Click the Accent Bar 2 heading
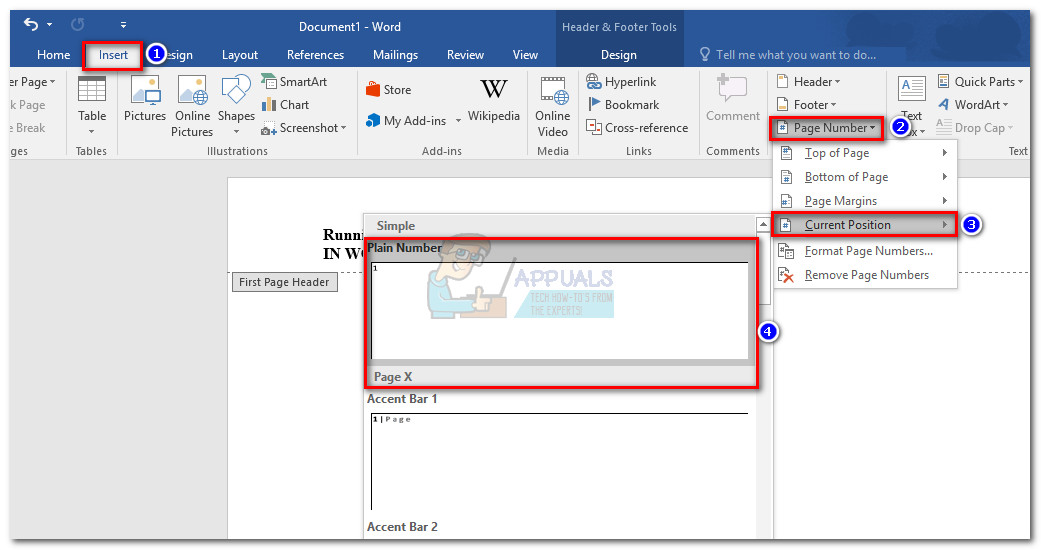 pyautogui.click(x=402, y=527)
